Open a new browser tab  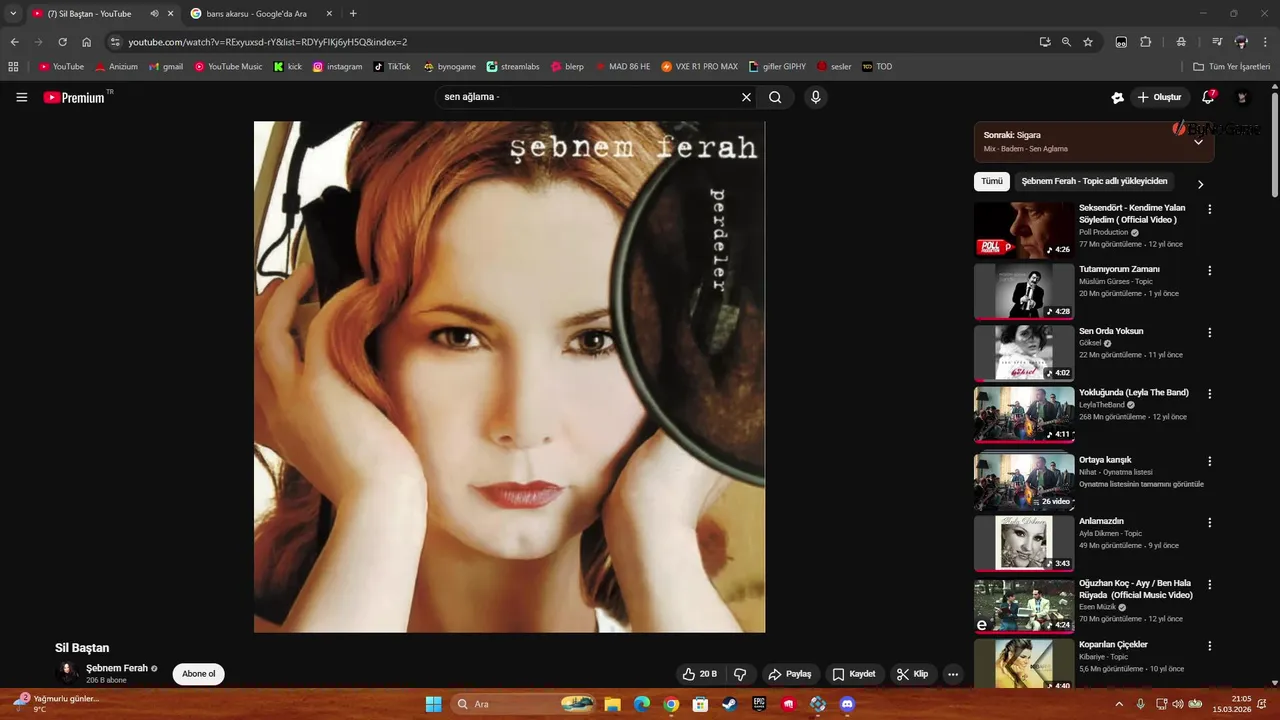[353, 14]
